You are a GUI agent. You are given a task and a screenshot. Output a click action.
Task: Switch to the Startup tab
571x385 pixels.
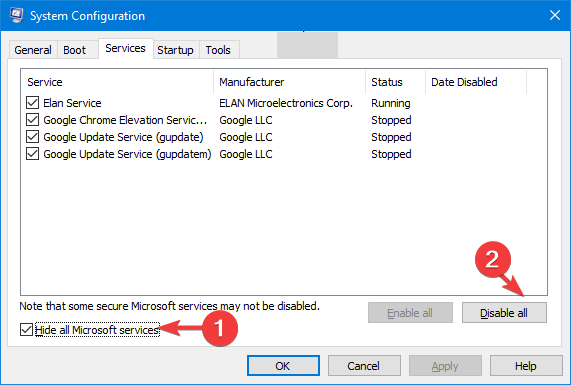coord(175,50)
